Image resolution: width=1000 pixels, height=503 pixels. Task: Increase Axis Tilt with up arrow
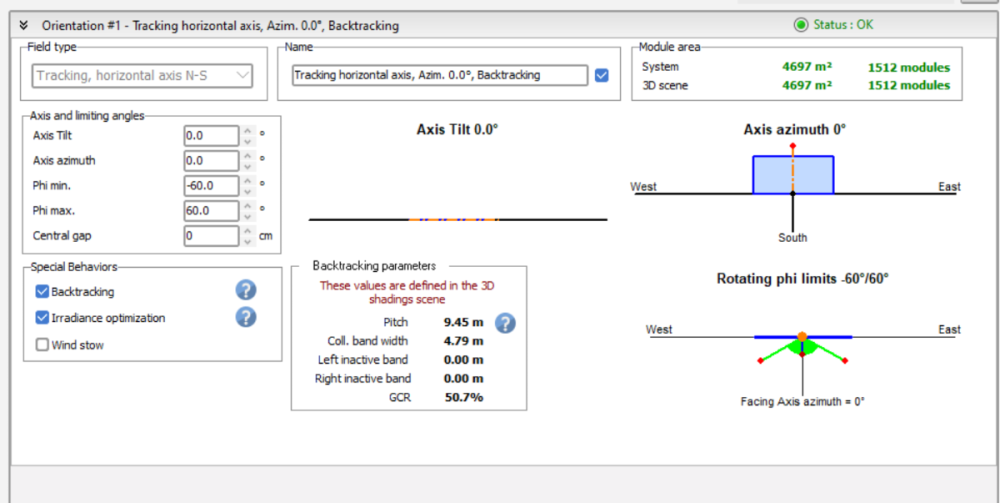pyautogui.click(x=247, y=131)
